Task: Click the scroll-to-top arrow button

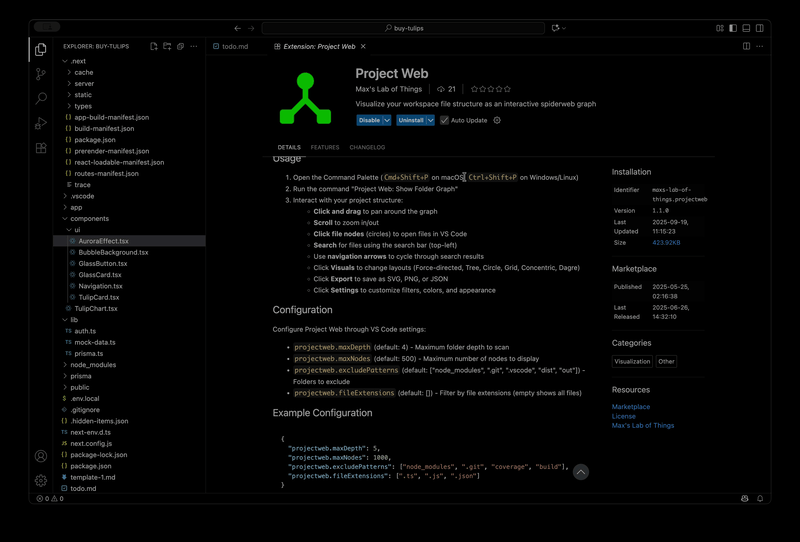Action: point(581,472)
